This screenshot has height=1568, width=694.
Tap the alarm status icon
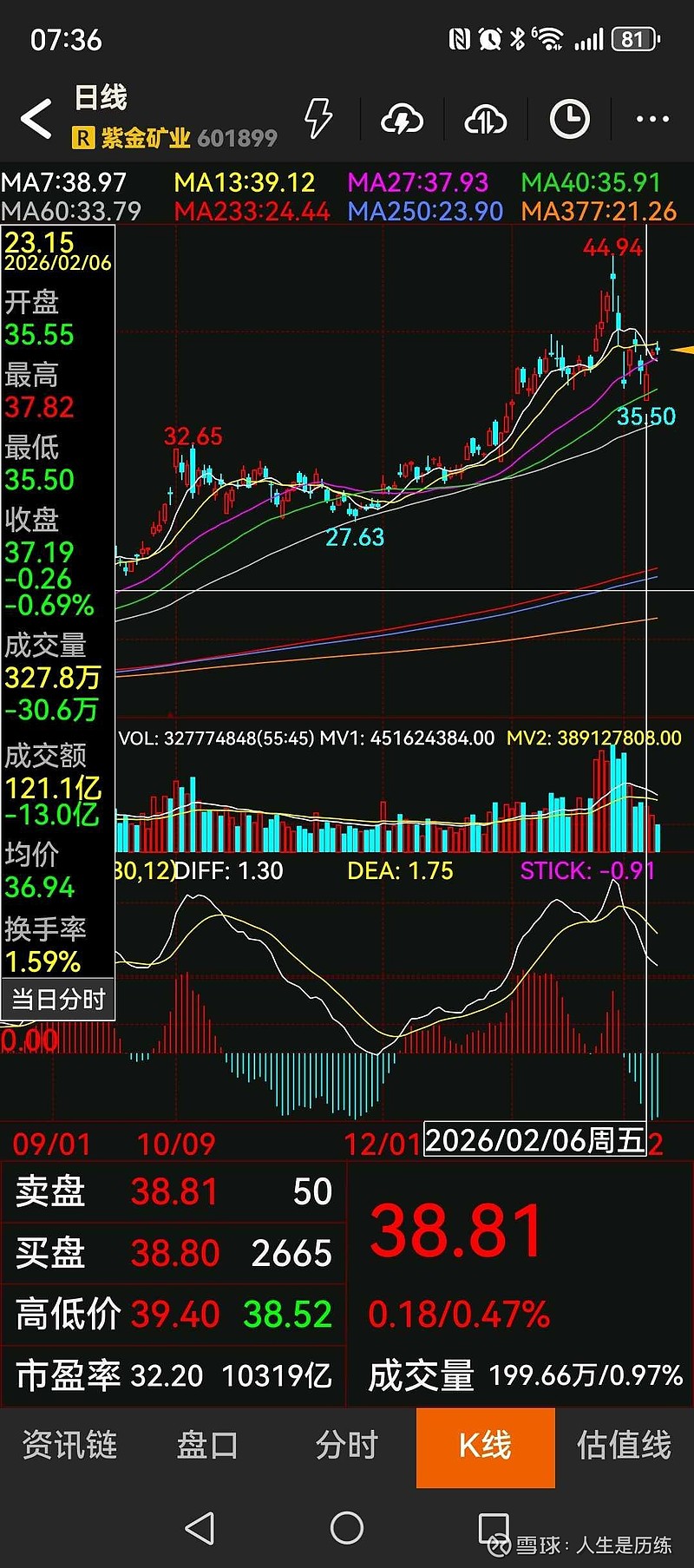point(490,39)
